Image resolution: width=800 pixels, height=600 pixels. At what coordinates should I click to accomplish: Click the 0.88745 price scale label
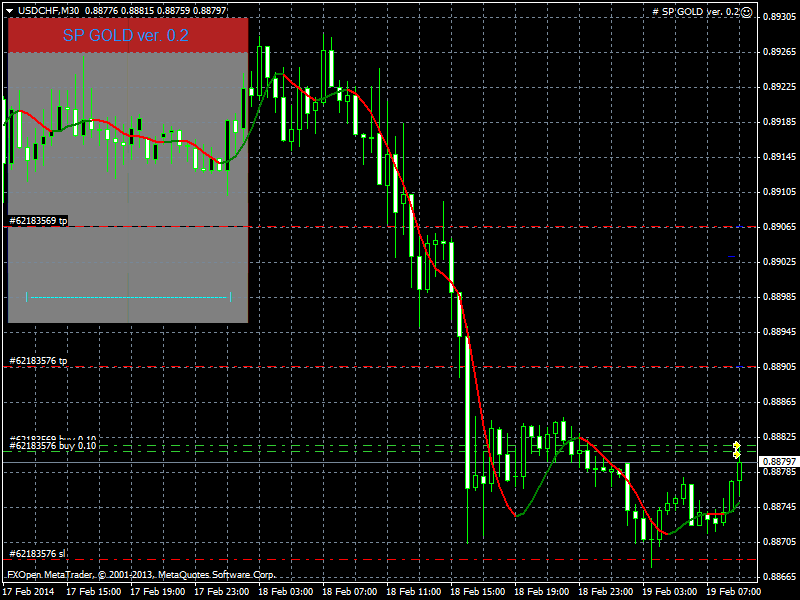pos(780,507)
